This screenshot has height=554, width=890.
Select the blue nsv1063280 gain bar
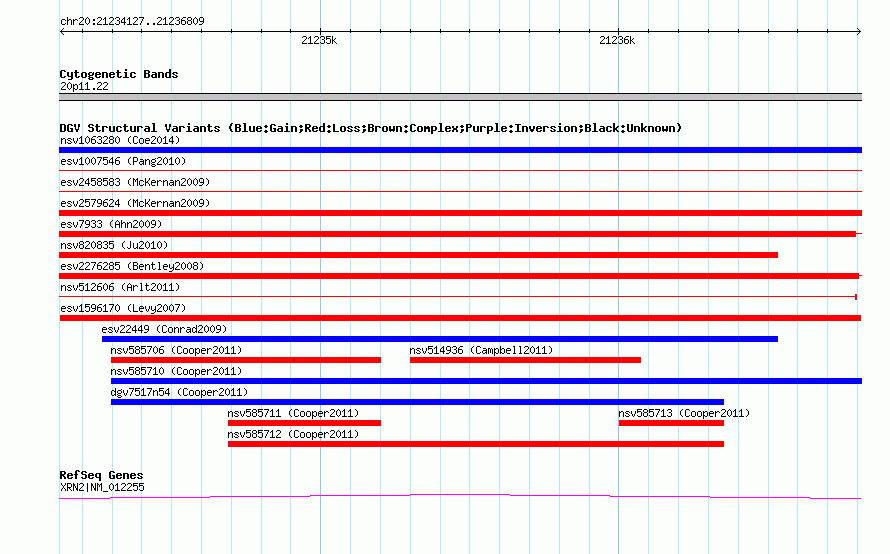coord(460,150)
